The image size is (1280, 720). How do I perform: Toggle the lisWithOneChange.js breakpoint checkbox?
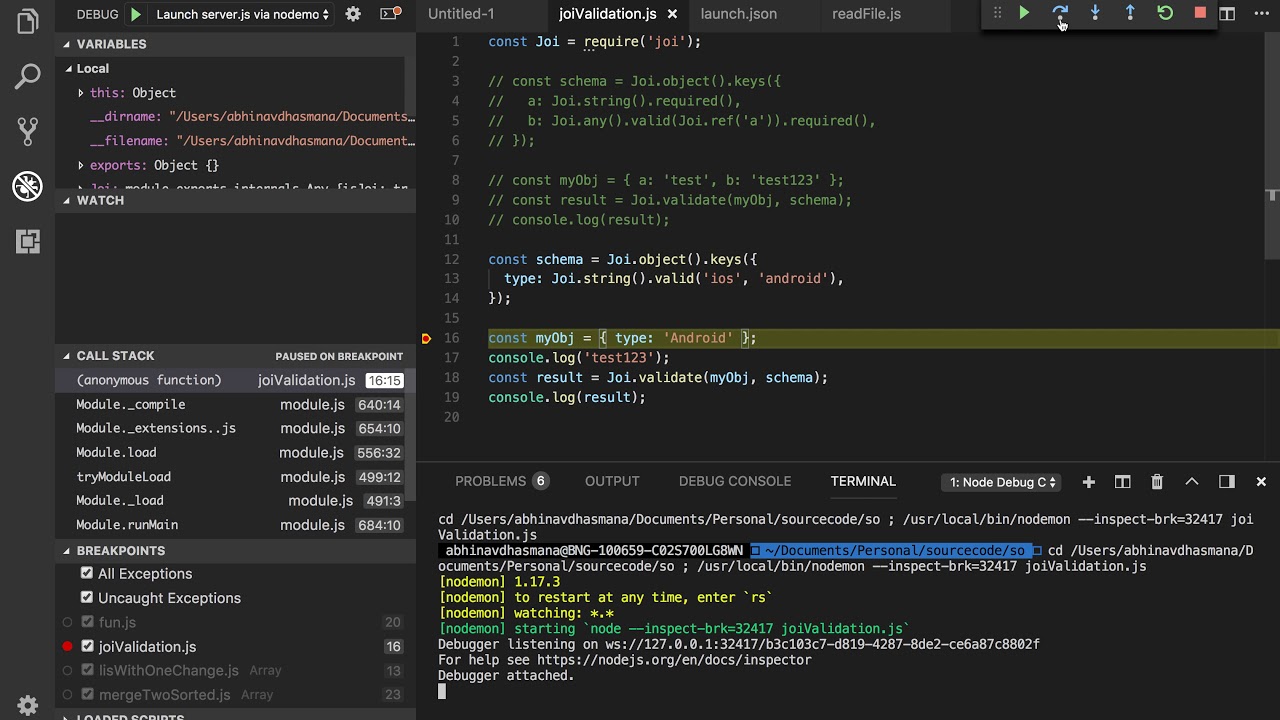pos(87,670)
